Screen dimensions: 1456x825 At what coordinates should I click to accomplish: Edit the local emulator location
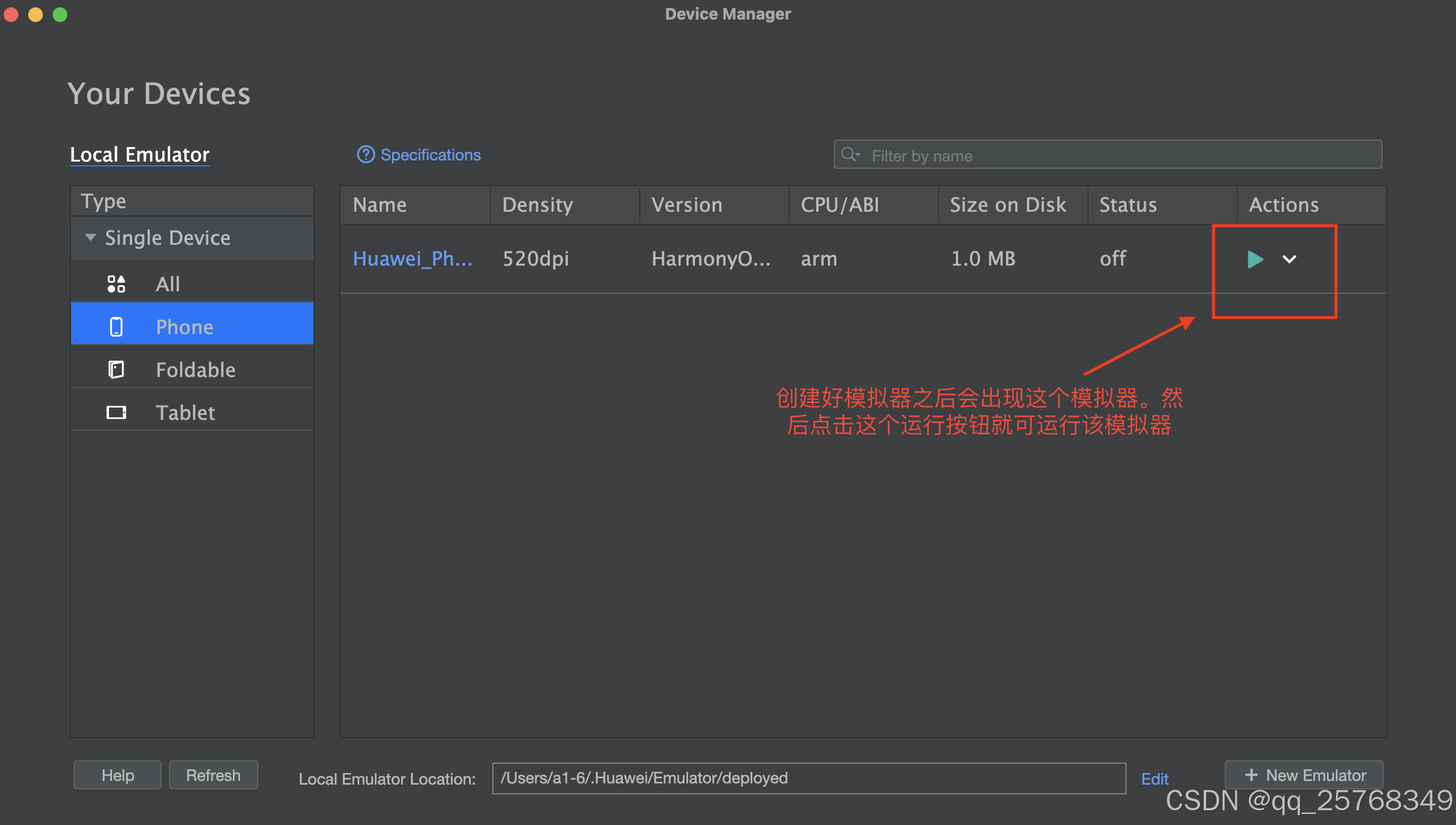tap(1154, 778)
